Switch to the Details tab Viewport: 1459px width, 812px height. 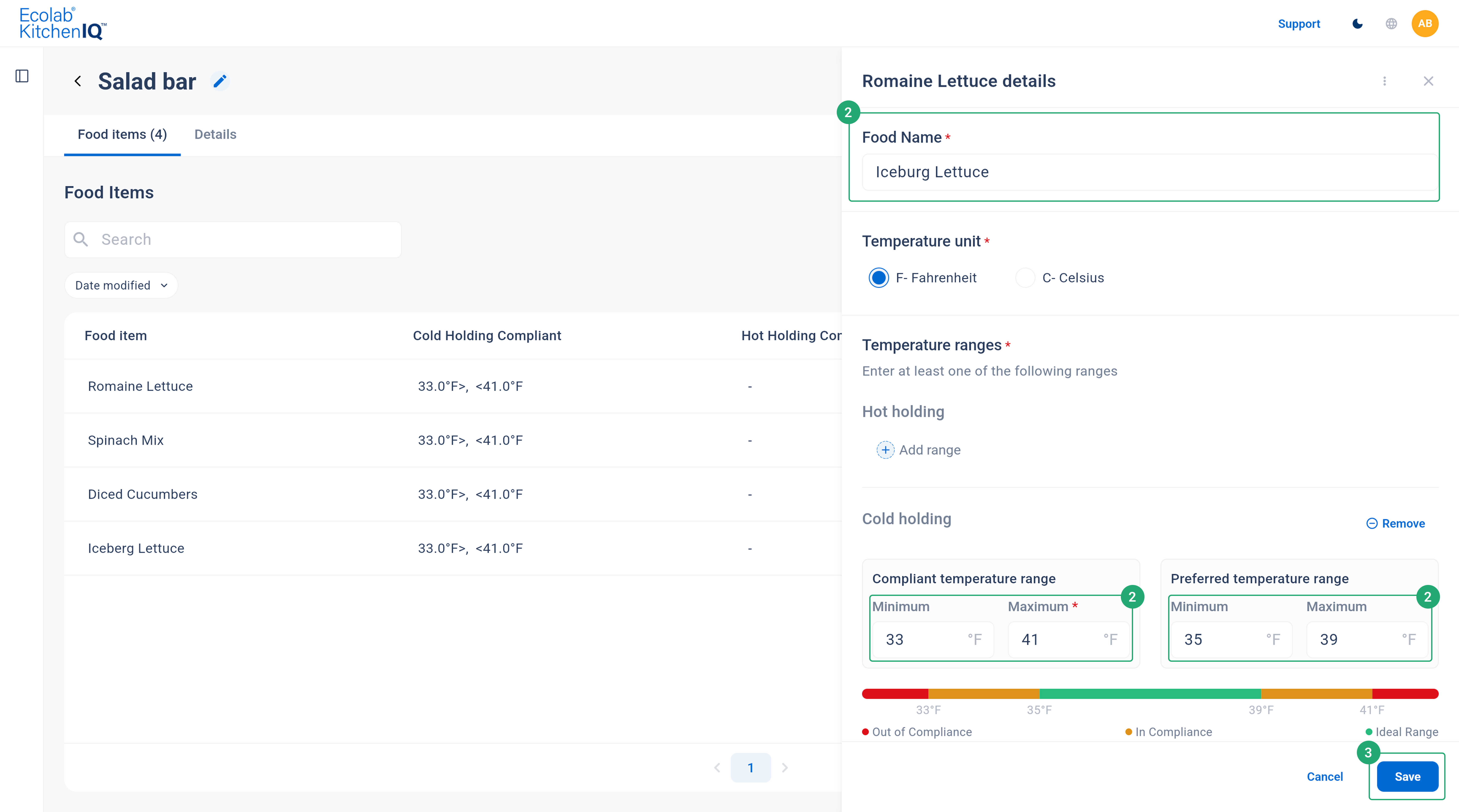tap(215, 135)
